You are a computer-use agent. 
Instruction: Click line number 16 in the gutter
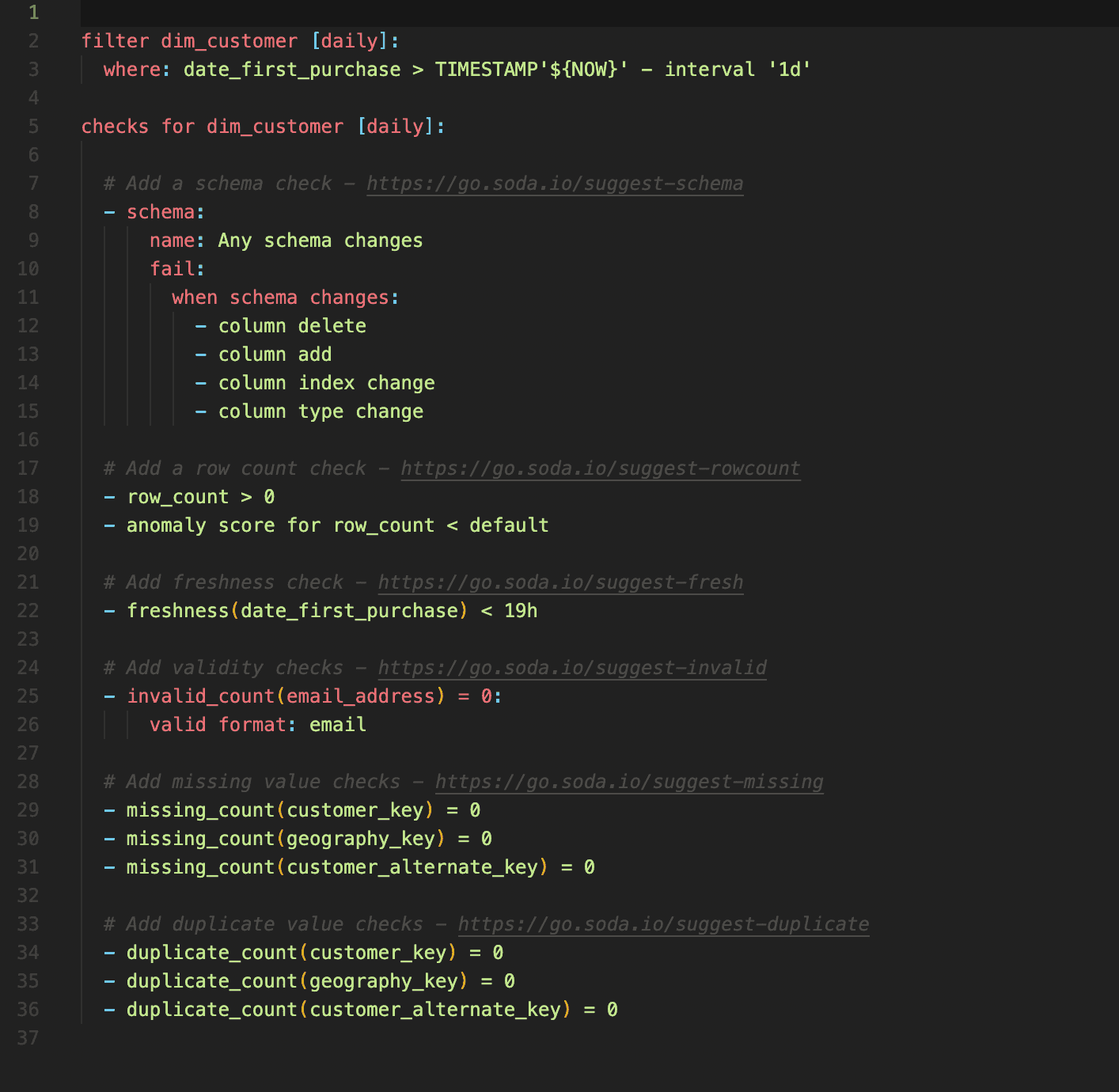click(x=28, y=440)
